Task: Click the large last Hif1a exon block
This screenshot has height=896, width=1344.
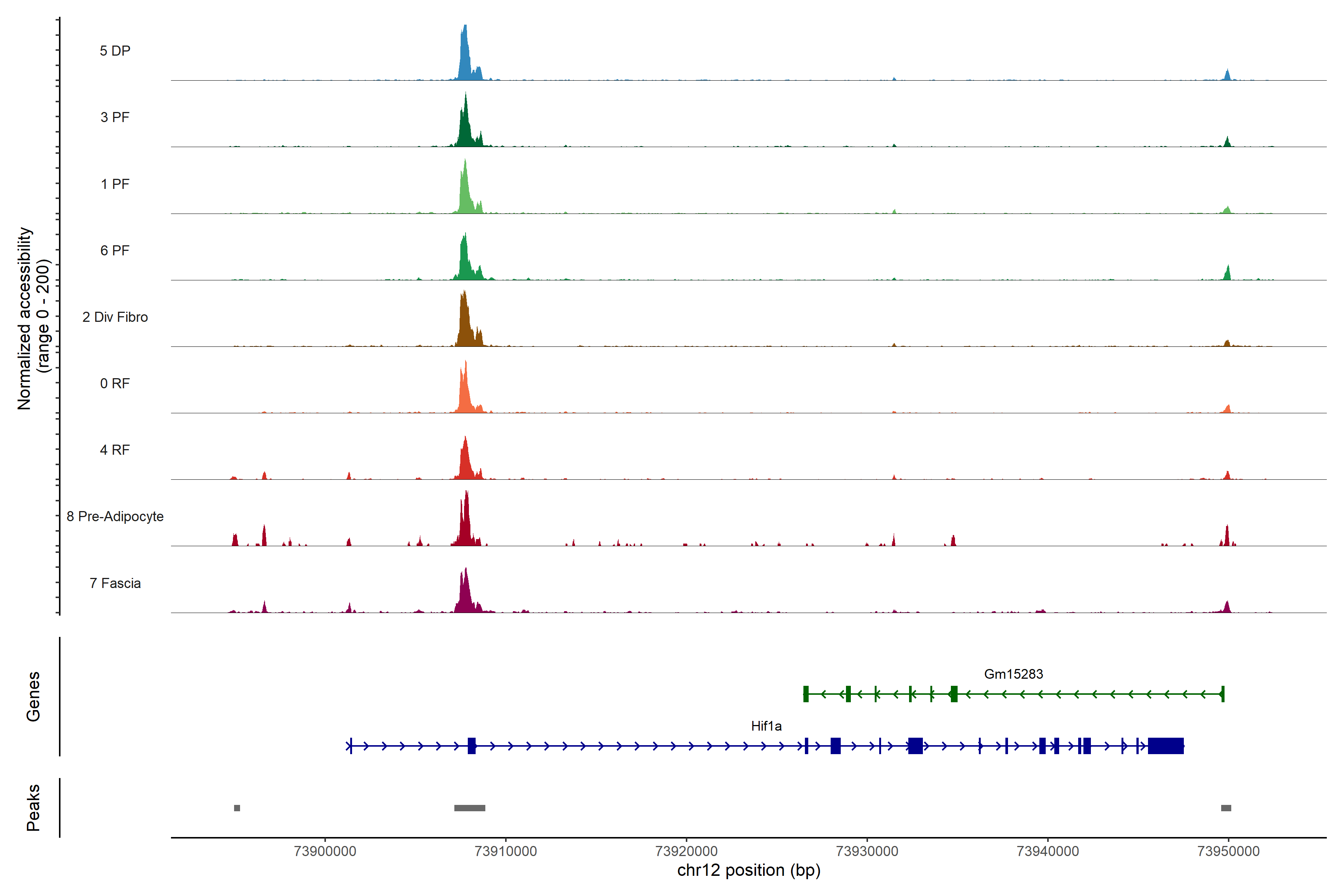Action: (1165, 746)
